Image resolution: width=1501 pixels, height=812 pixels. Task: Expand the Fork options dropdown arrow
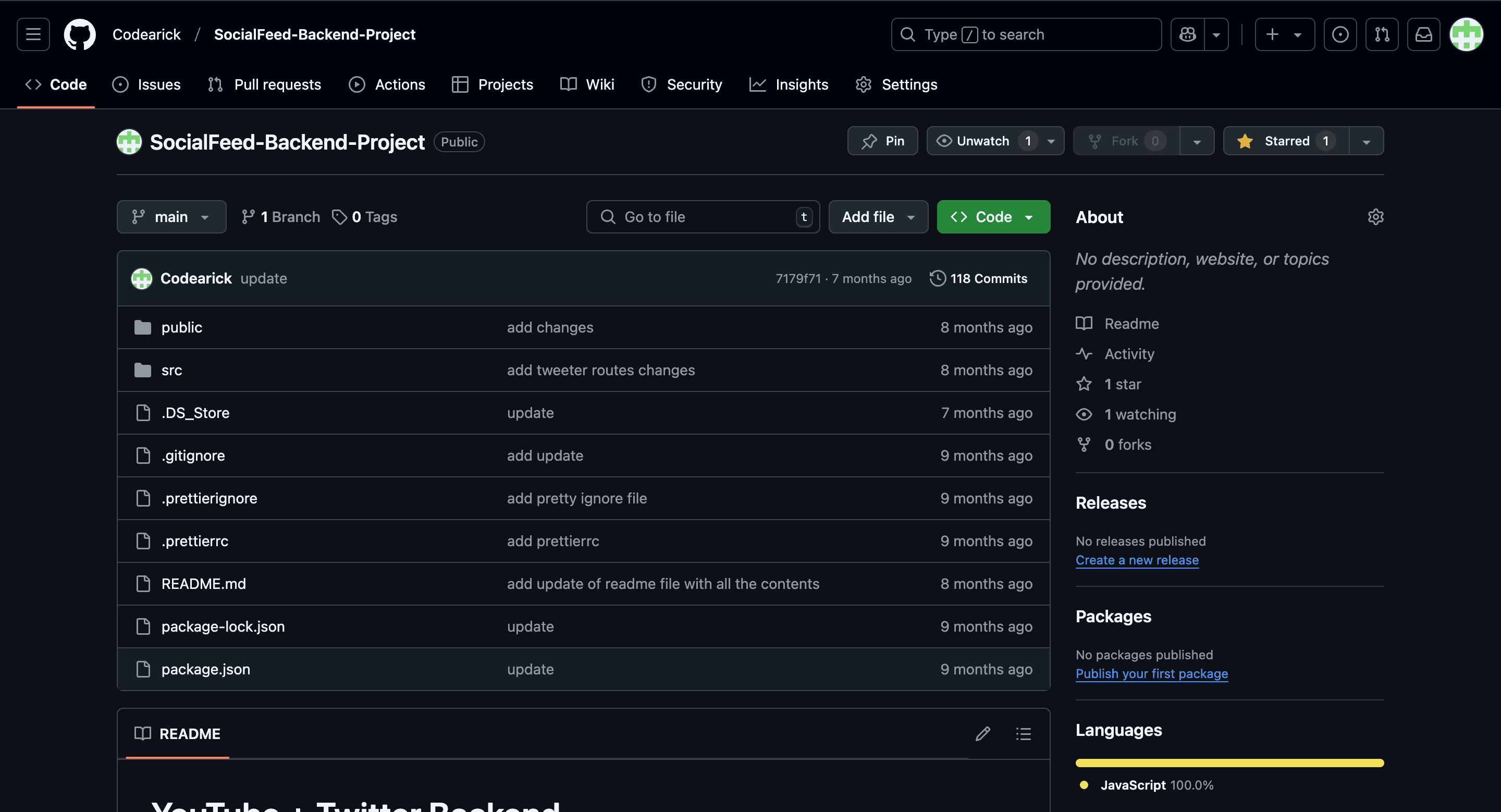tap(1197, 141)
